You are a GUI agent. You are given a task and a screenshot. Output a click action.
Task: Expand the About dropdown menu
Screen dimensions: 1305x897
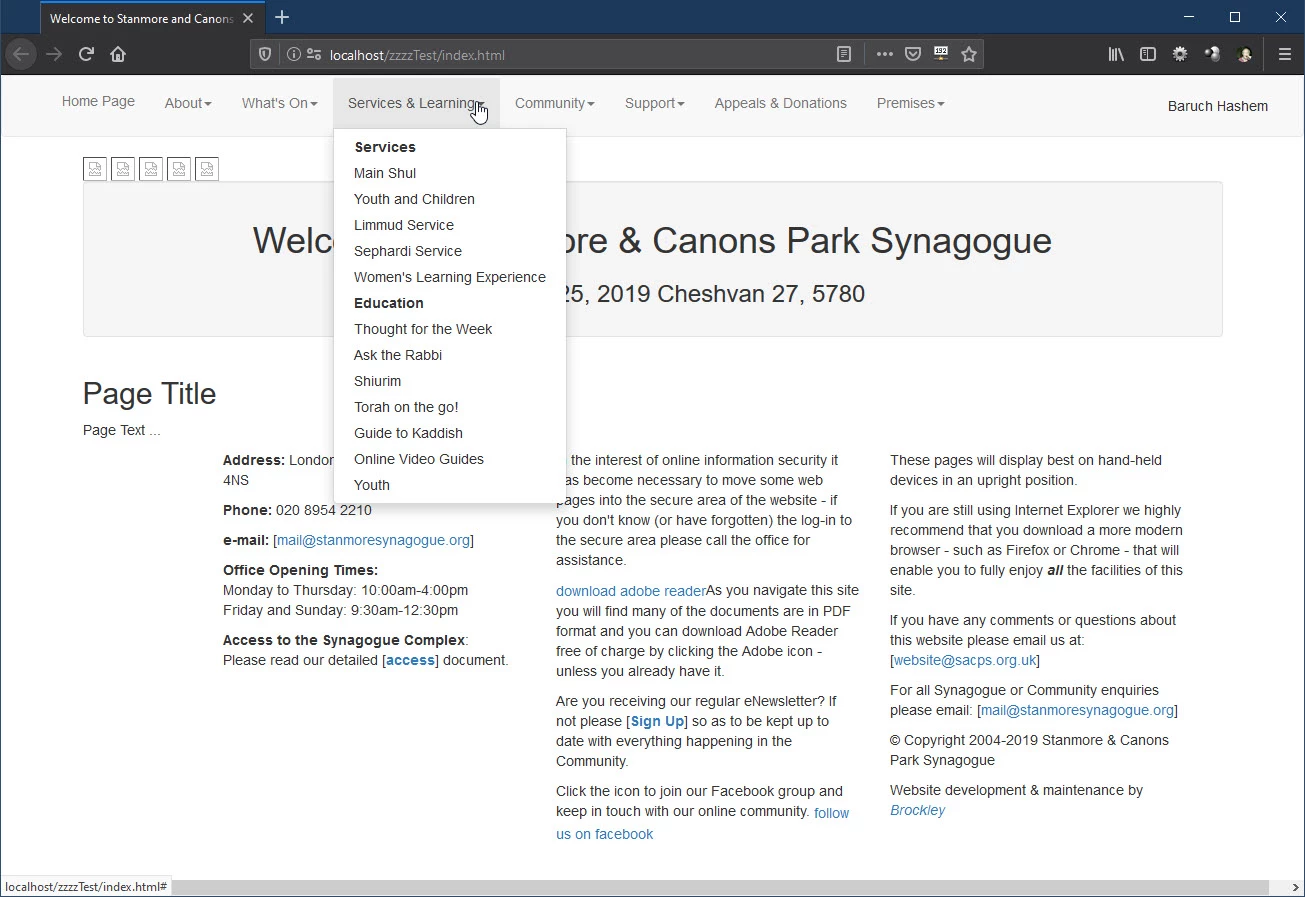[x=188, y=103]
